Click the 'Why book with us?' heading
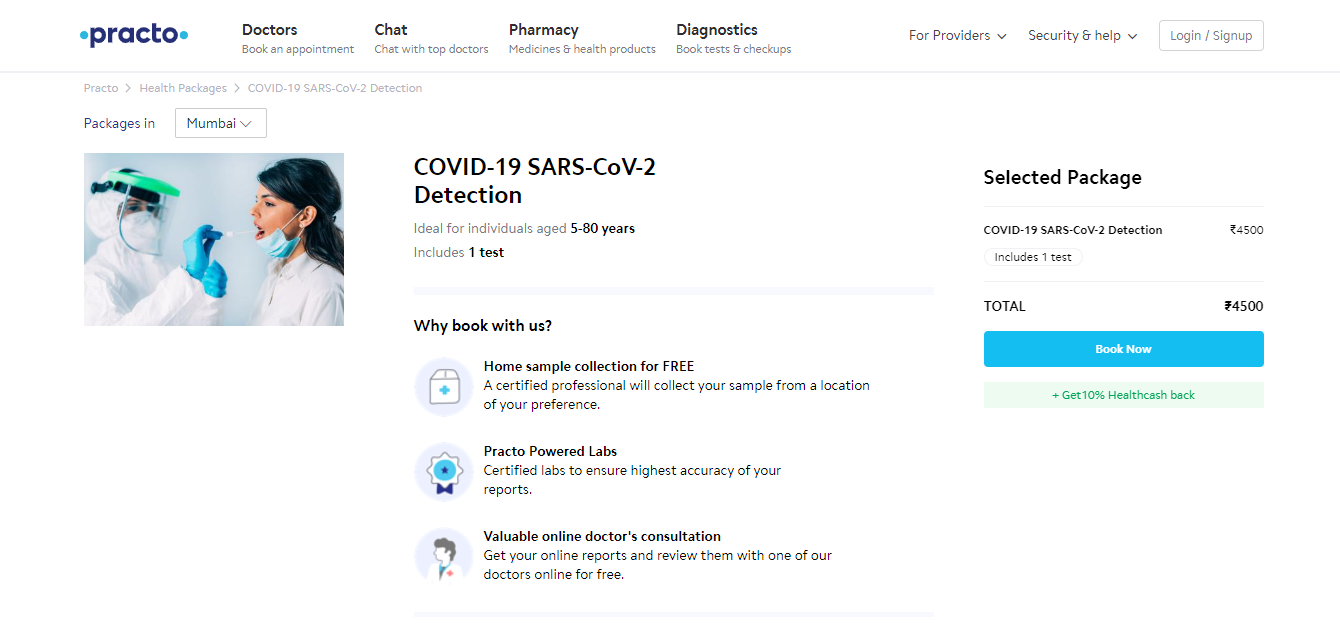Screen dimensions: 1340x644 [x=483, y=326]
